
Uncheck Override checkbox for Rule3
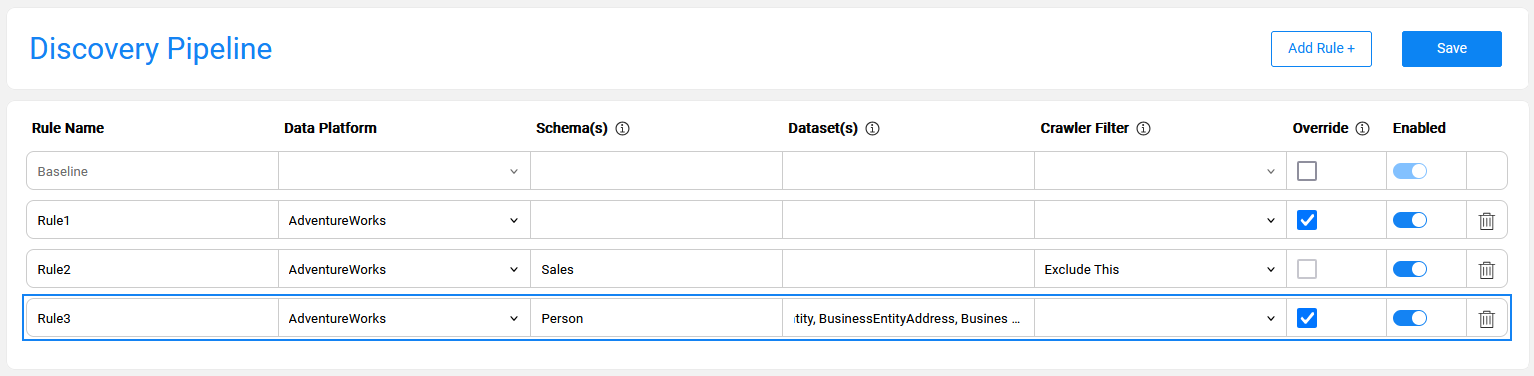(1307, 318)
